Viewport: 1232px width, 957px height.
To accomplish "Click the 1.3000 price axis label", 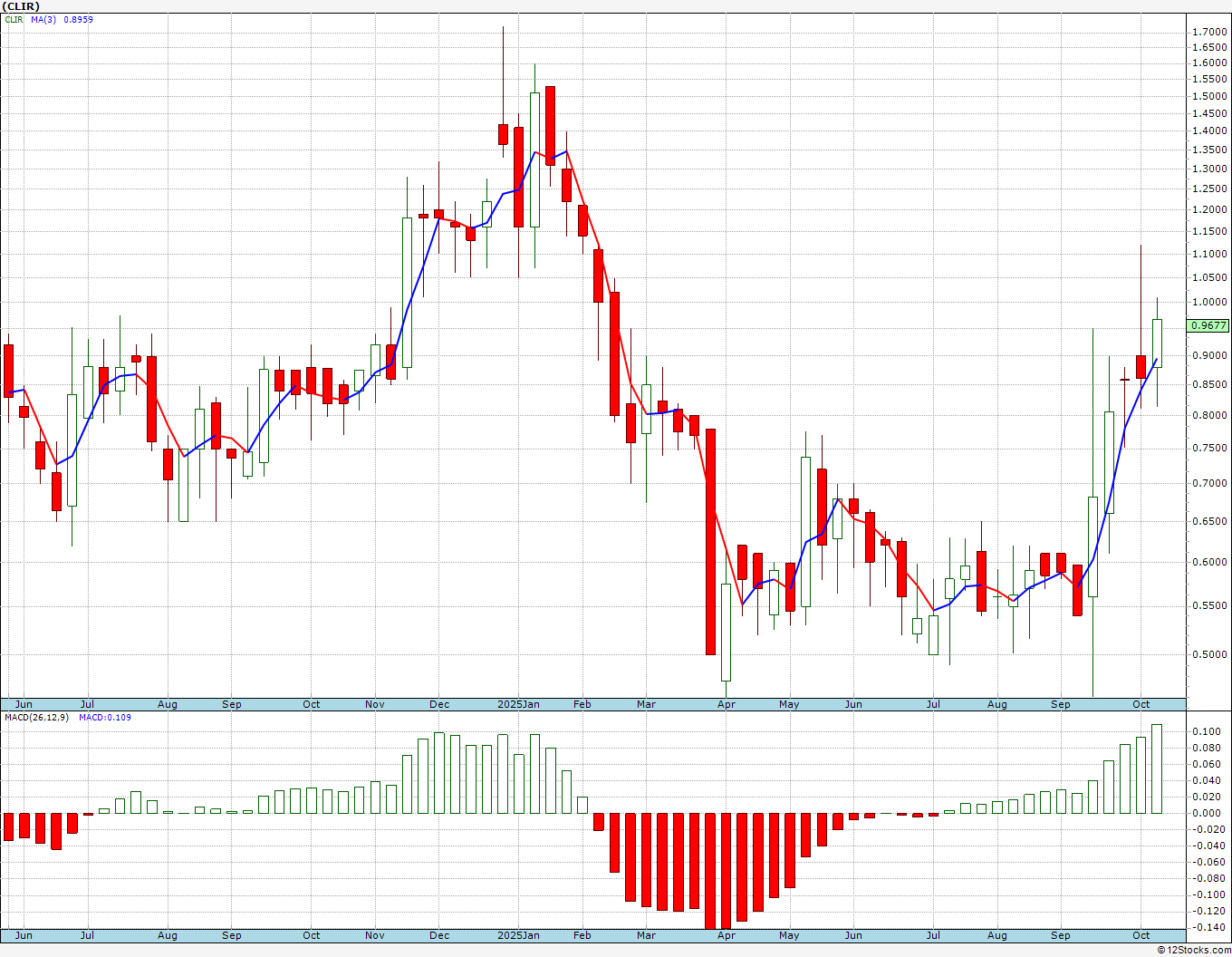I will 1210,169.
